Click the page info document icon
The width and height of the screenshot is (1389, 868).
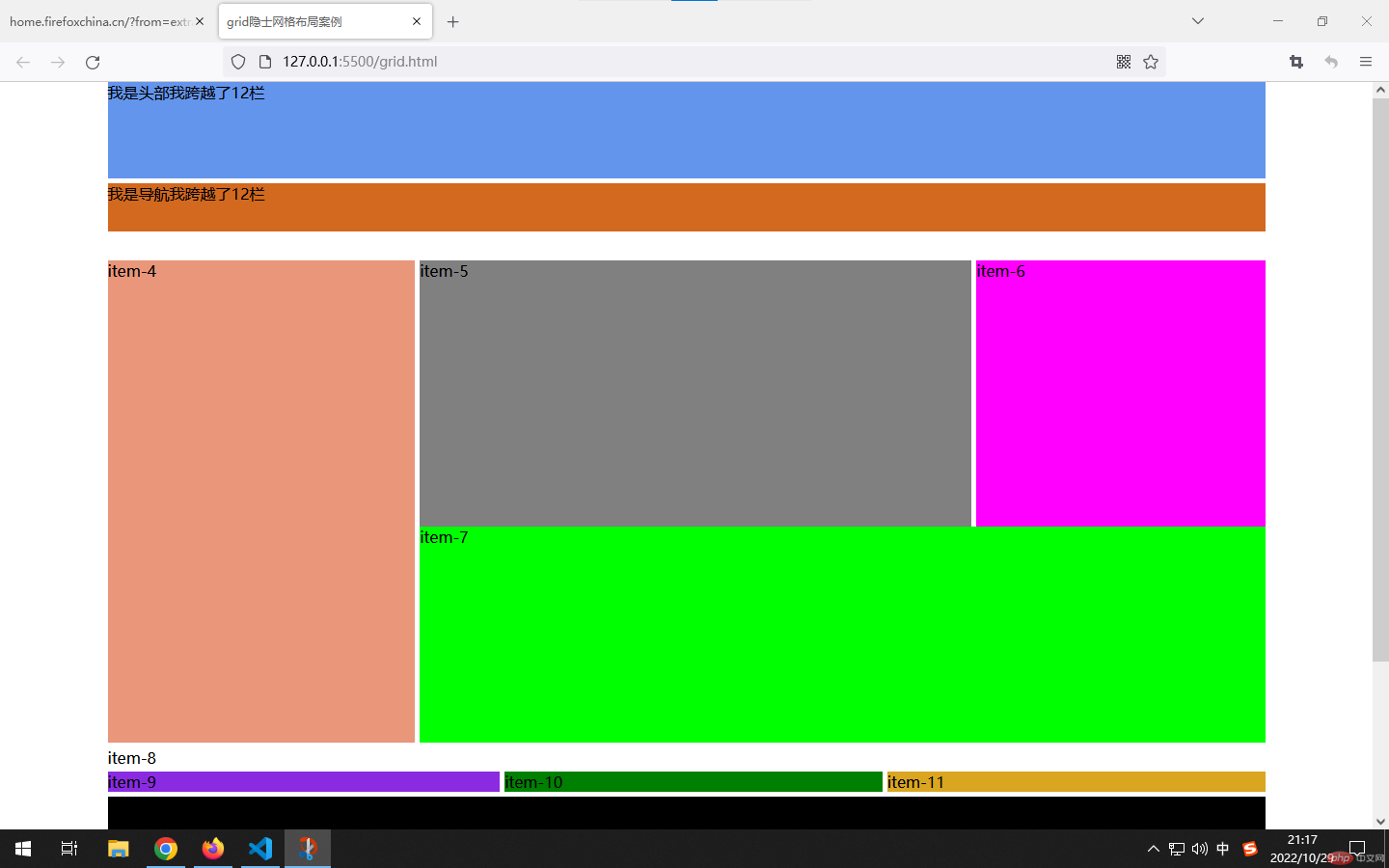coord(265,62)
